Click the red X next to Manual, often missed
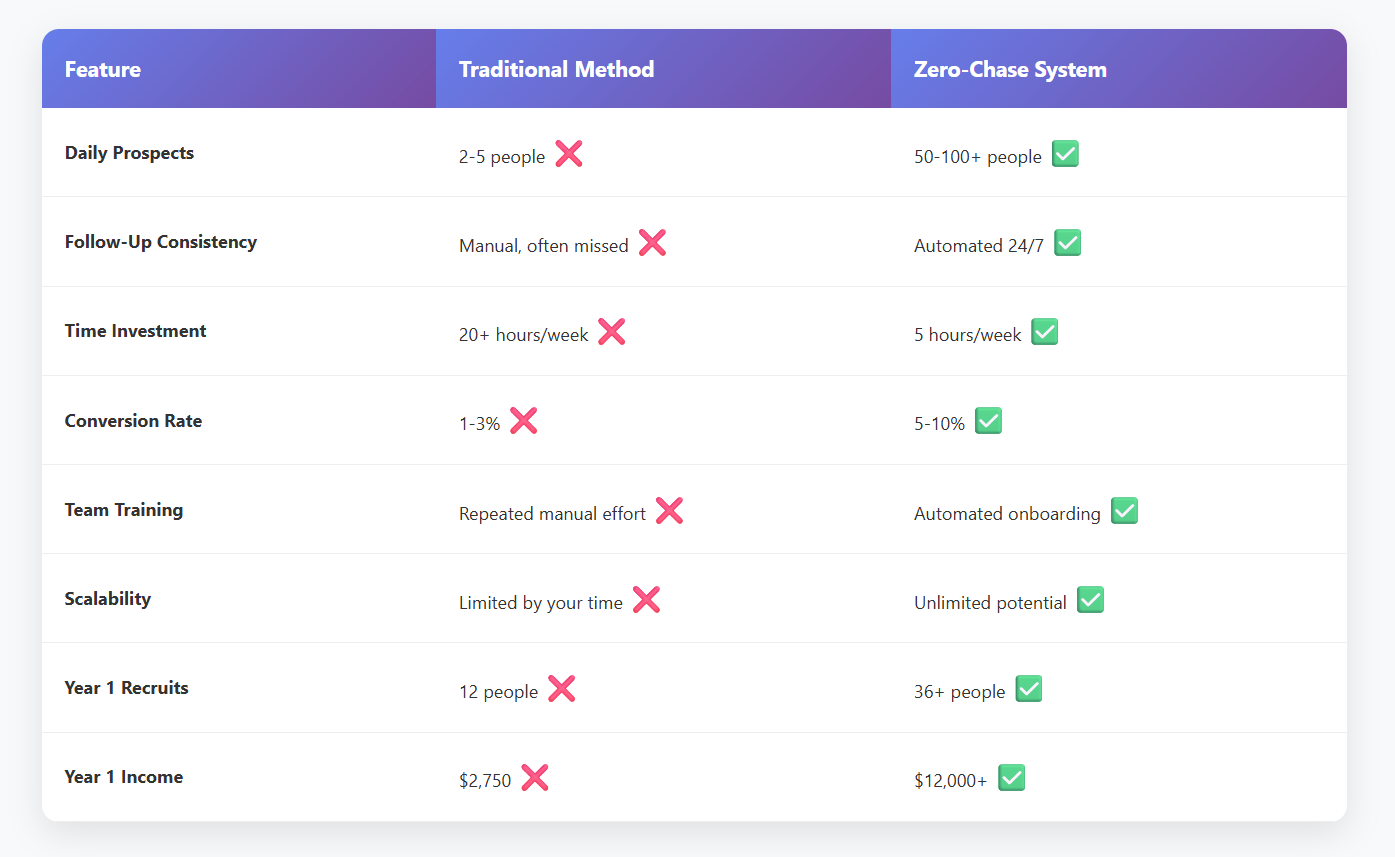Viewport: 1395px width, 857px height. [x=652, y=243]
